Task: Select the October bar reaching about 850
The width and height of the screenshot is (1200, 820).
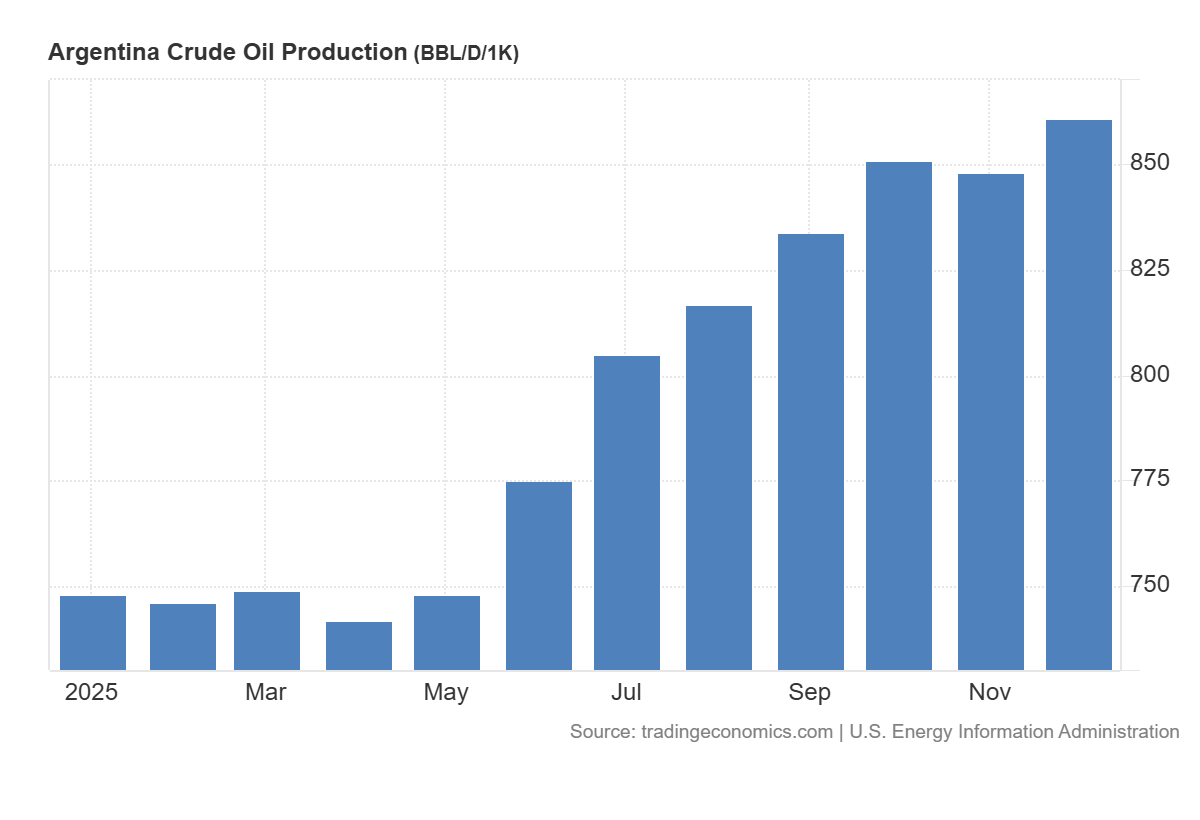Action: [899, 415]
